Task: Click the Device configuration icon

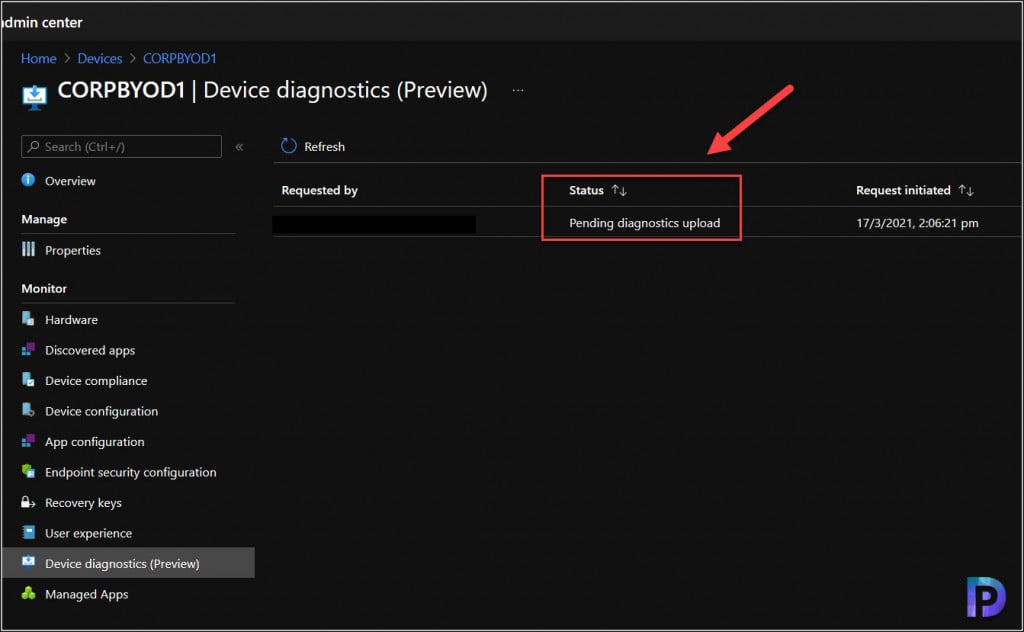Action: [x=28, y=410]
